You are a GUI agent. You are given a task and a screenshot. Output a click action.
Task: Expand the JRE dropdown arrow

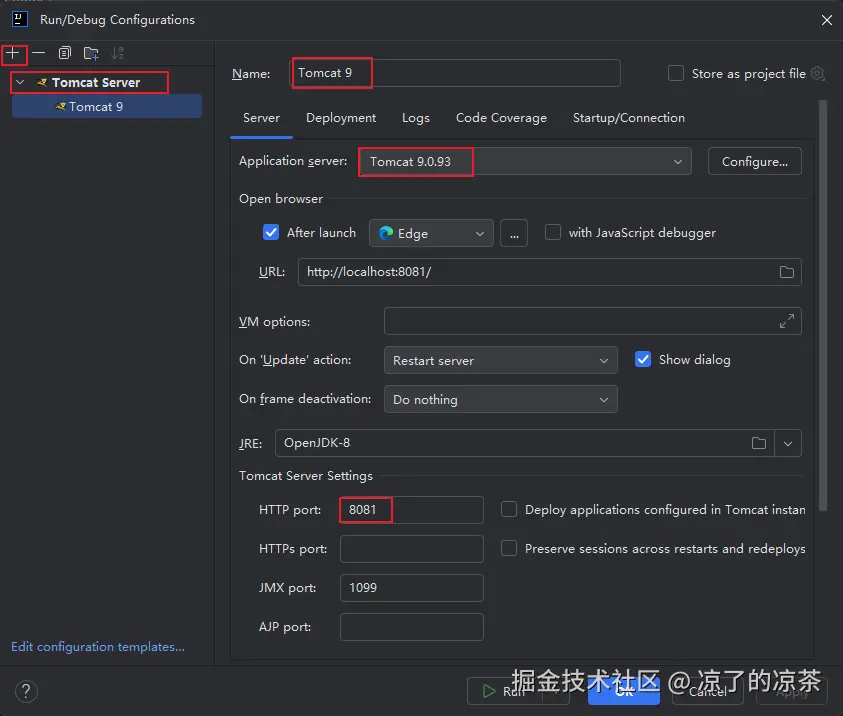coord(788,443)
